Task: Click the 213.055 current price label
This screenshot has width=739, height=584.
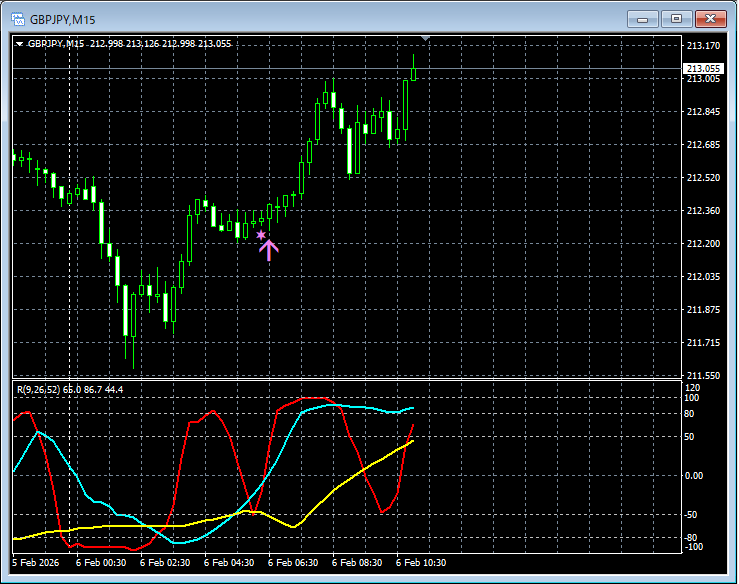Action: (703, 69)
